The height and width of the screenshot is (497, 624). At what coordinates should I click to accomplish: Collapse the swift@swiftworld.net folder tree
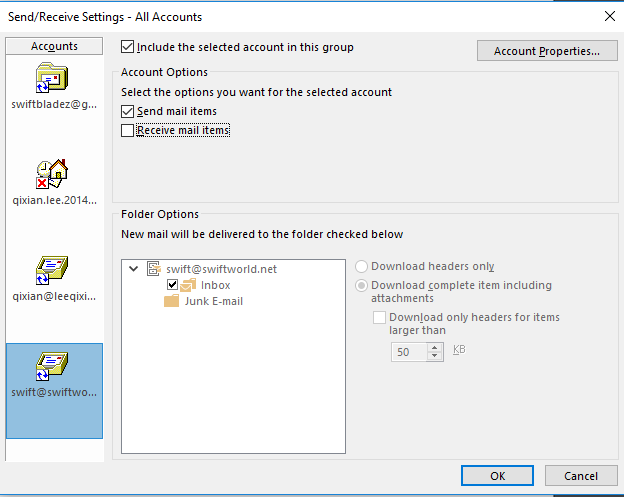[x=134, y=269]
